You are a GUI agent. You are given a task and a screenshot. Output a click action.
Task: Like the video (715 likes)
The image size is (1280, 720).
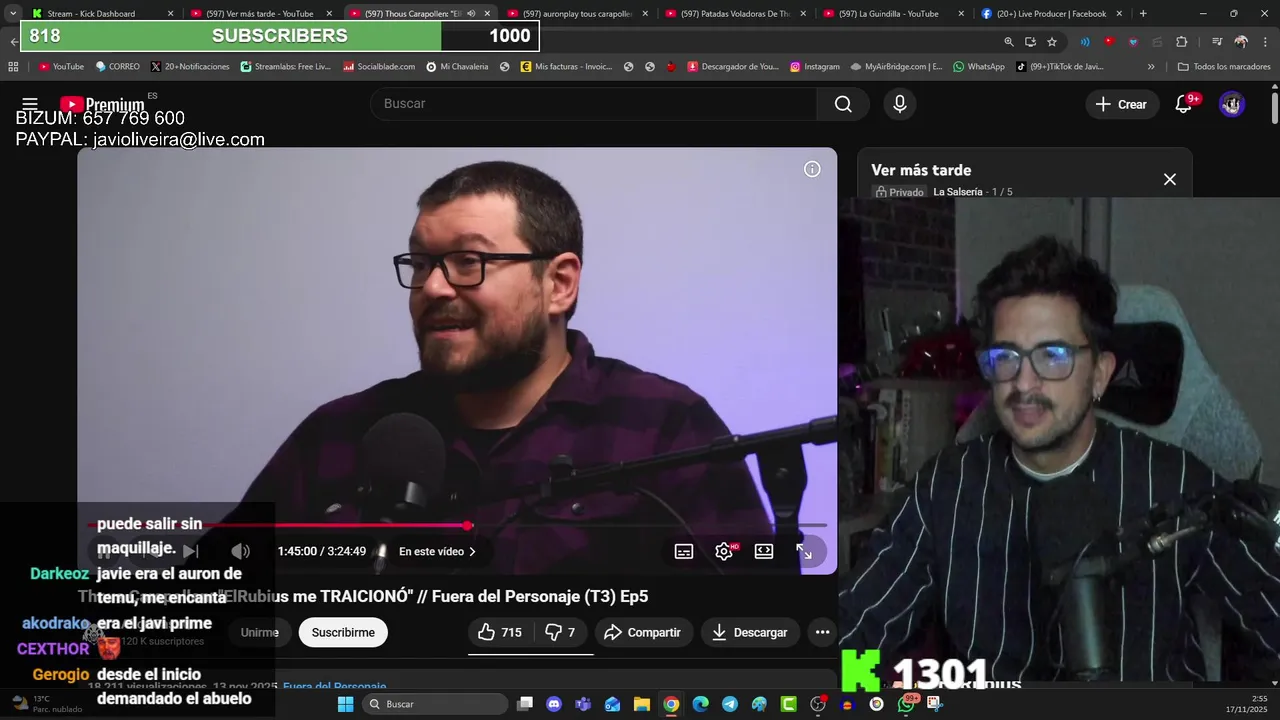tap(499, 632)
